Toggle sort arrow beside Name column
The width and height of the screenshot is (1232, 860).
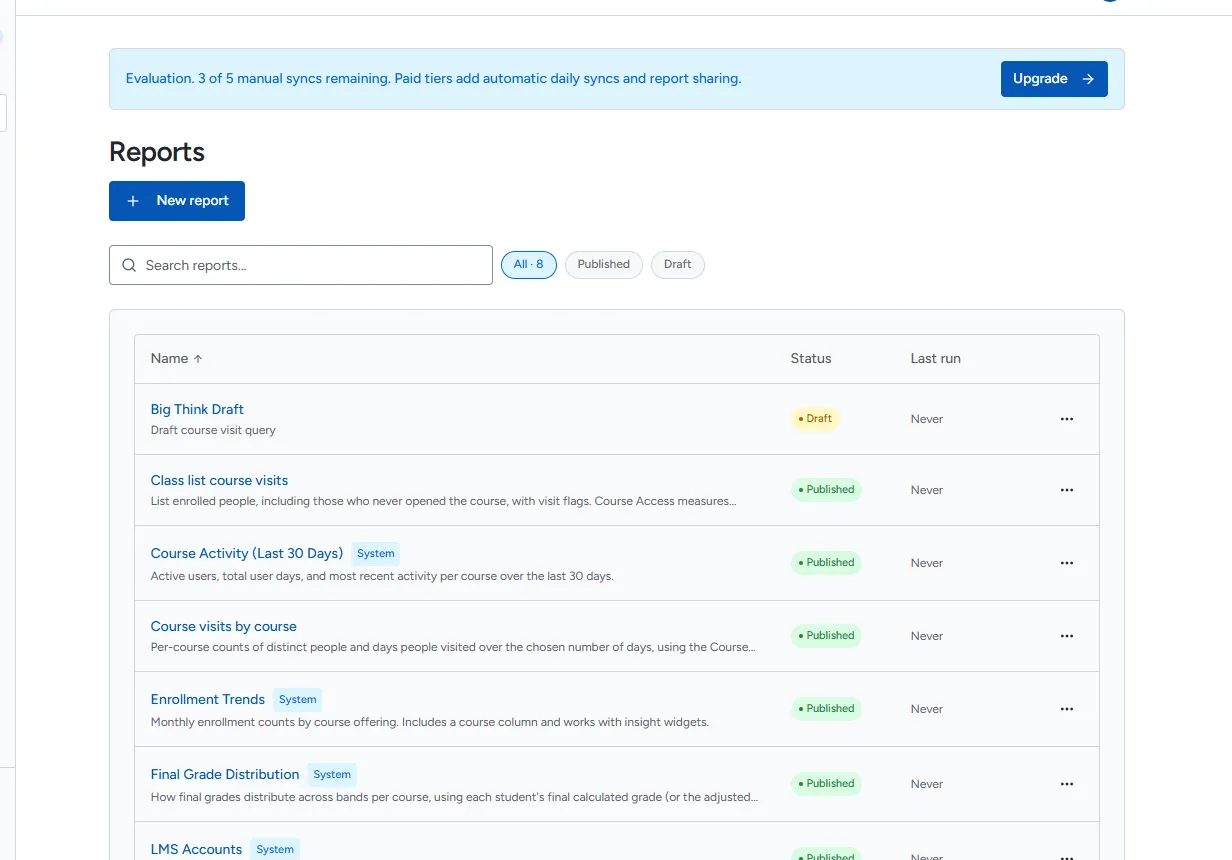[x=198, y=359]
